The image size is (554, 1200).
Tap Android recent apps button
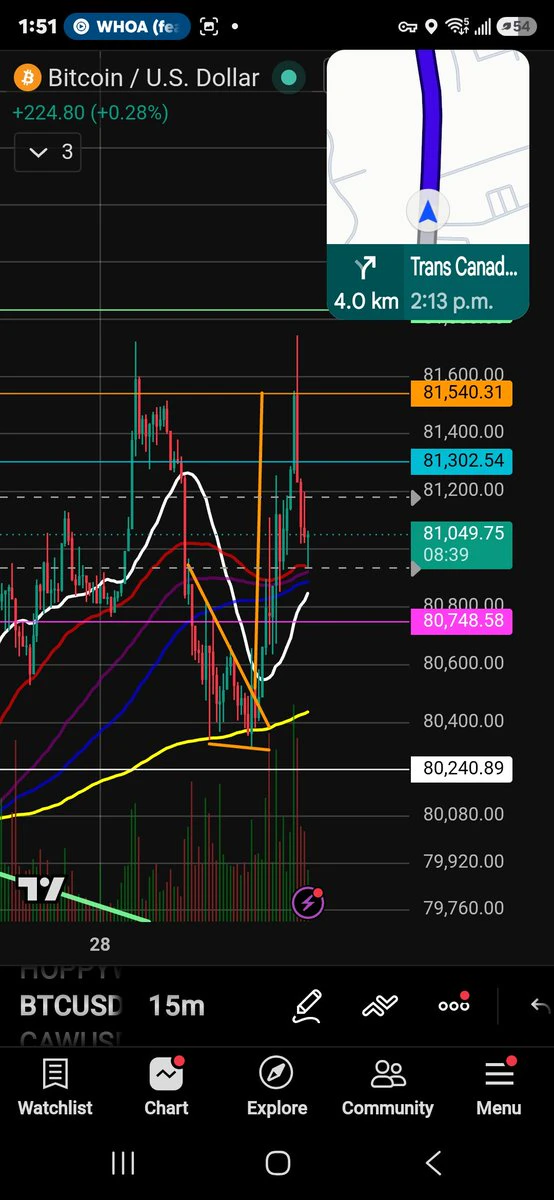pyautogui.click(x=123, y=1162)
